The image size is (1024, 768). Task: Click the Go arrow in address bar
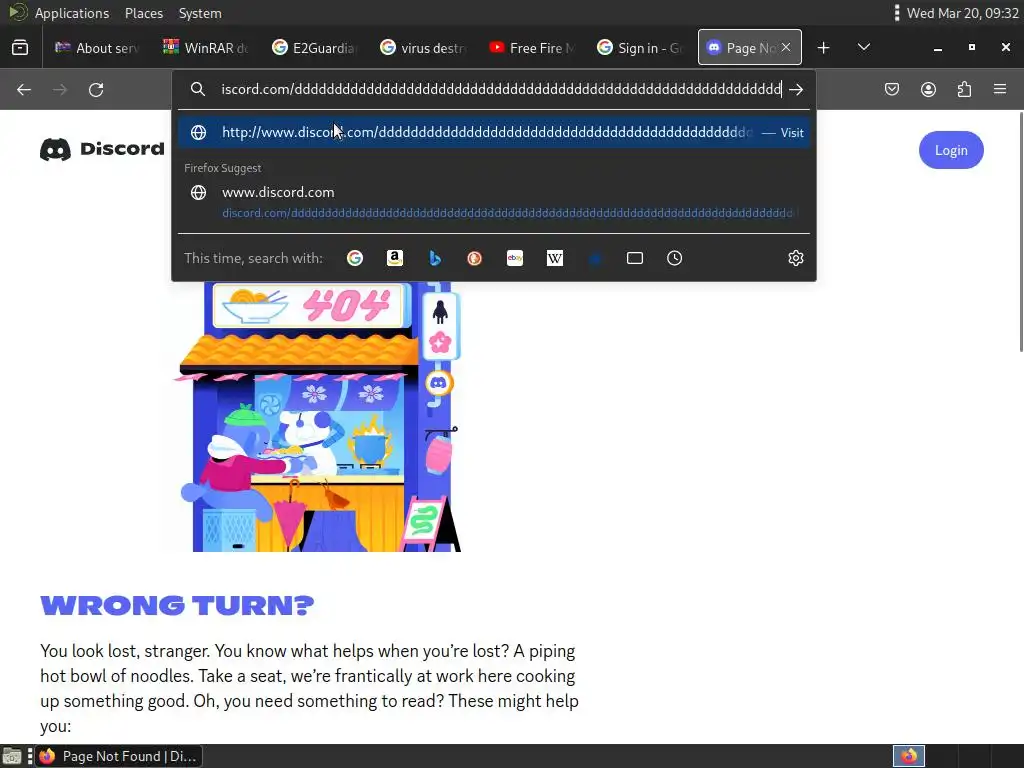[795, 89]
